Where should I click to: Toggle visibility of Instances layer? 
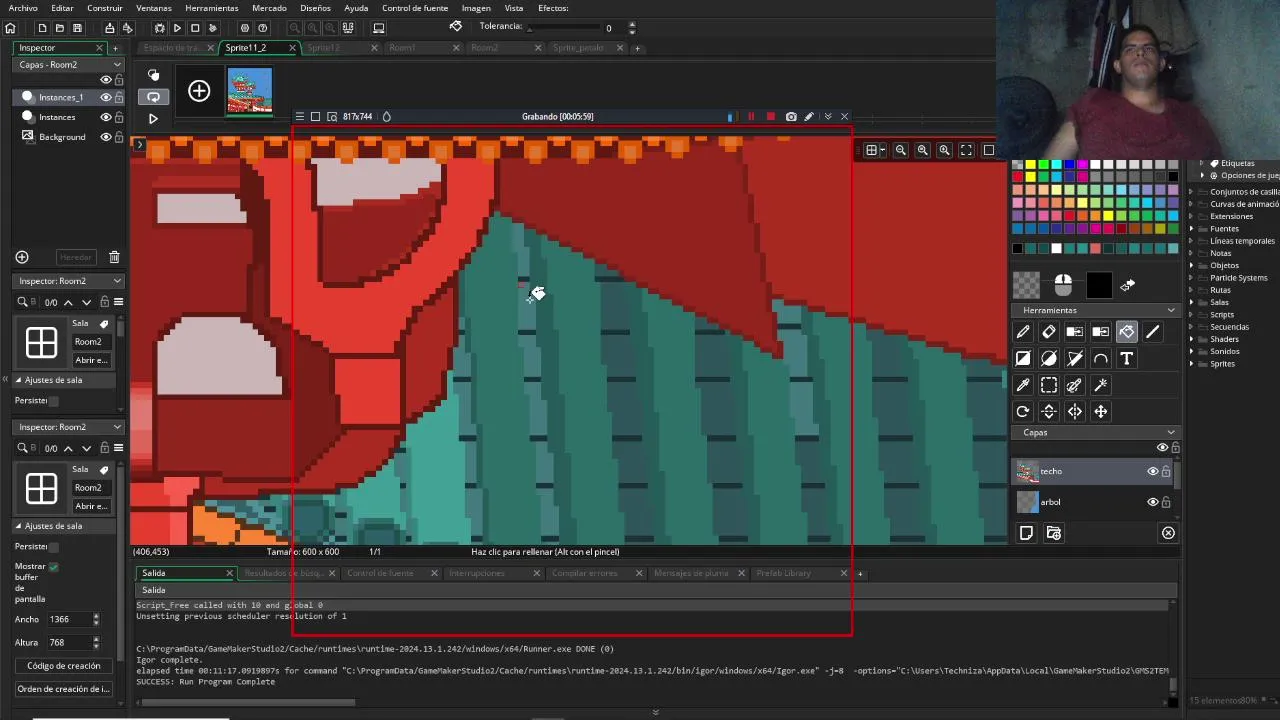click(105, 117)
